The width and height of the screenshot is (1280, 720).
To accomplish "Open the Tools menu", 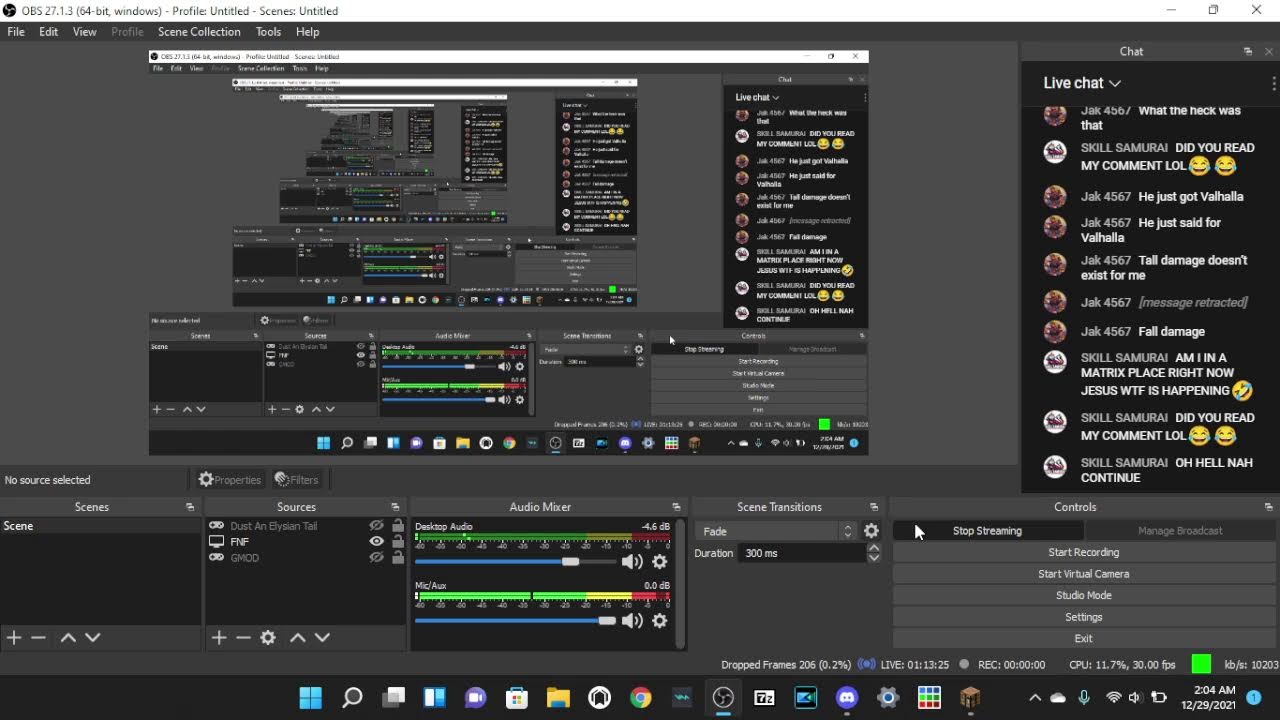I will click(268, 32).
